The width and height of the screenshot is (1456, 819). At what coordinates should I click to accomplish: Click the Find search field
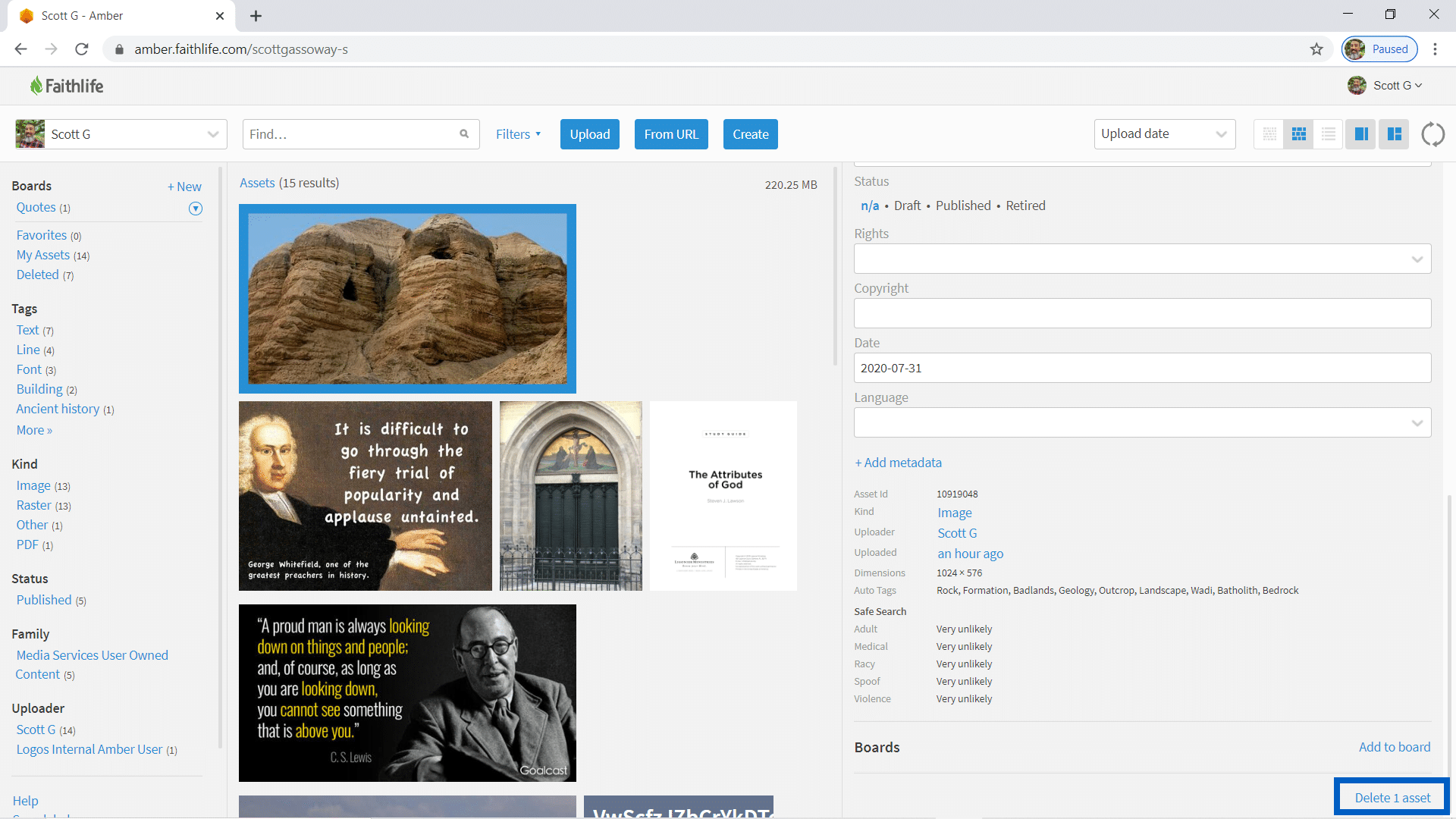pyautogui.click(x=361, y=134)
